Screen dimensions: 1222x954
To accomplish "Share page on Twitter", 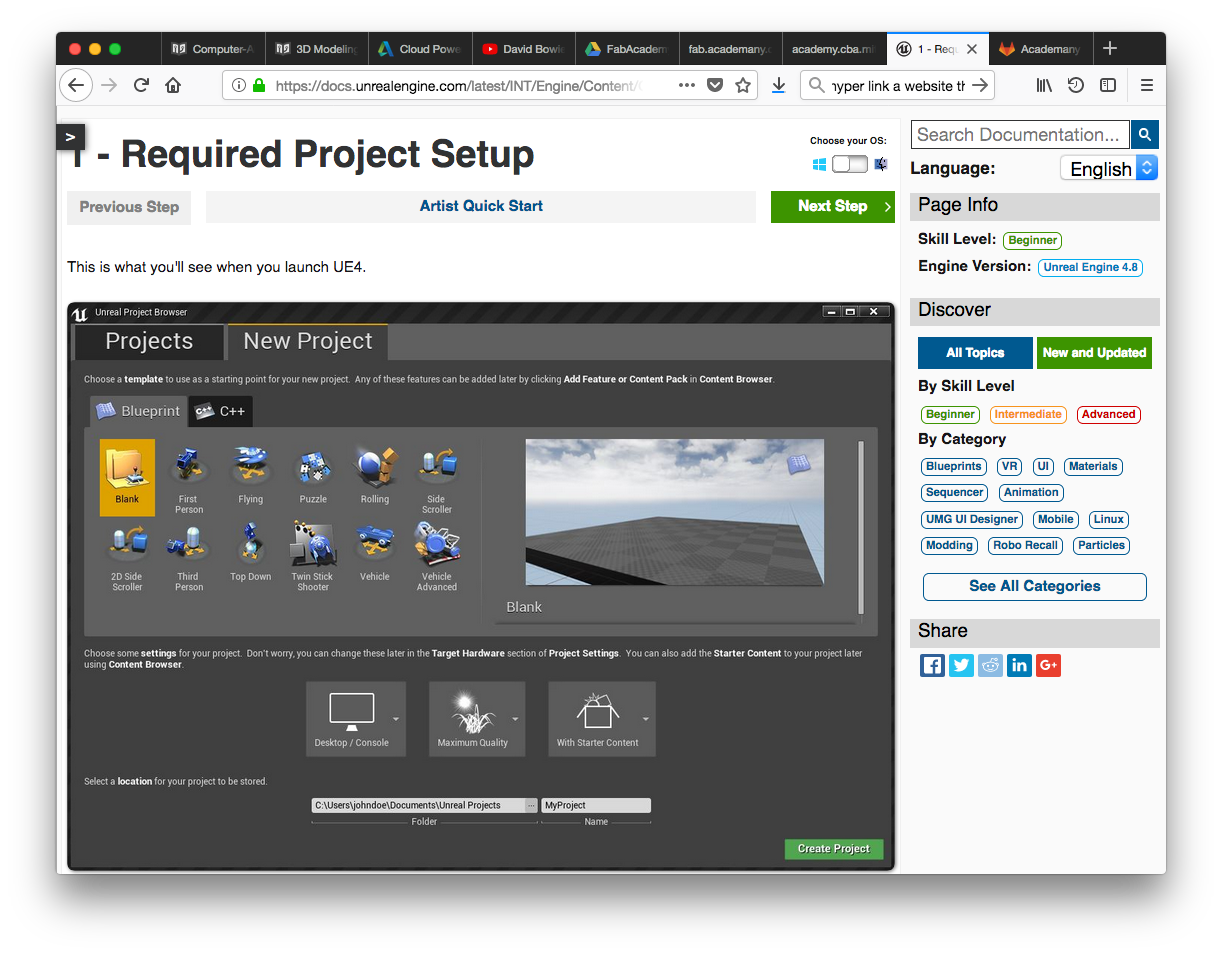I will point(961,665).
